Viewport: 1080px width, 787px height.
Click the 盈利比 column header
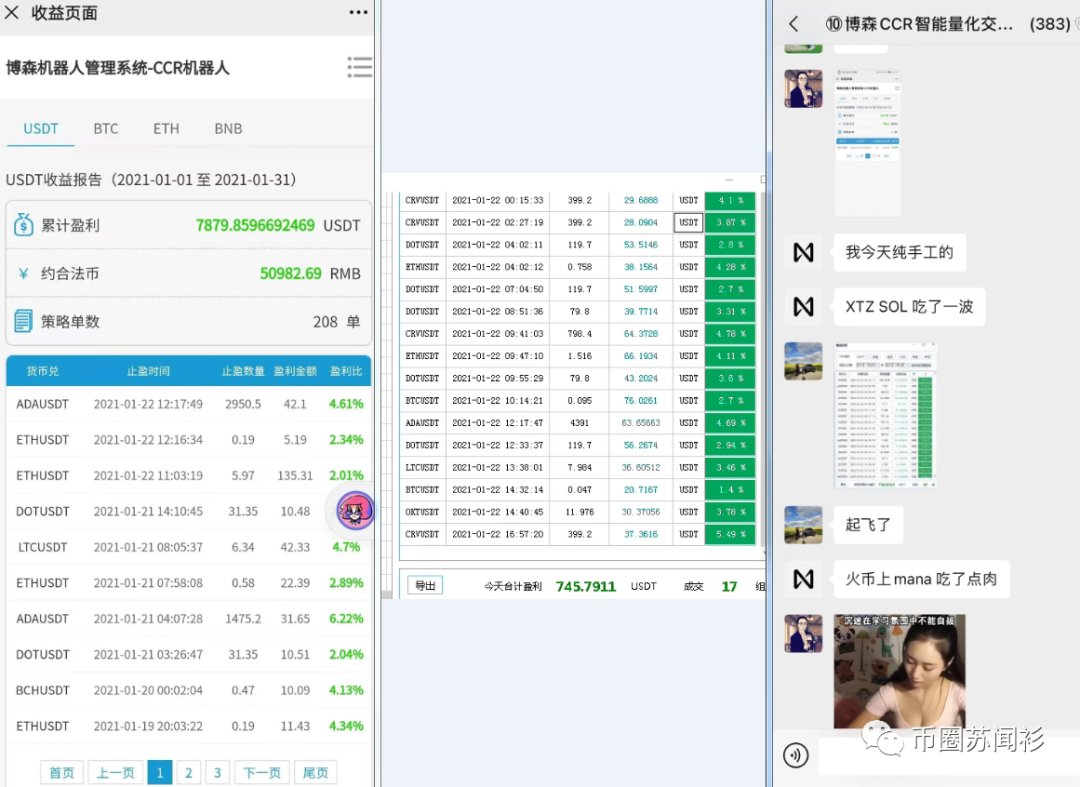coord(345,371)
